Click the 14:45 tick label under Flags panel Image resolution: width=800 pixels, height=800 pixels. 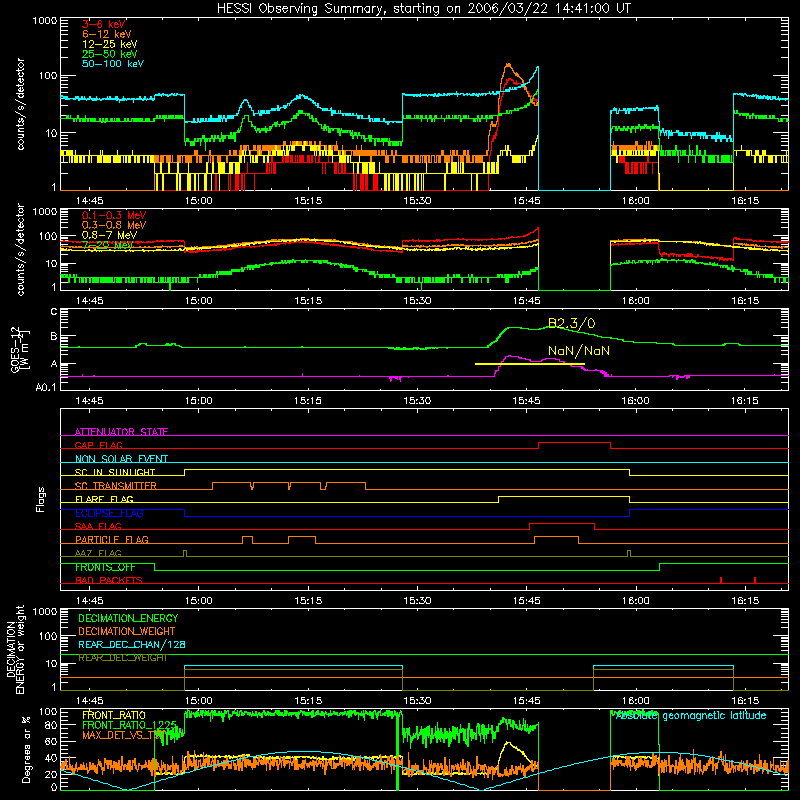click(x=89, y=601)
